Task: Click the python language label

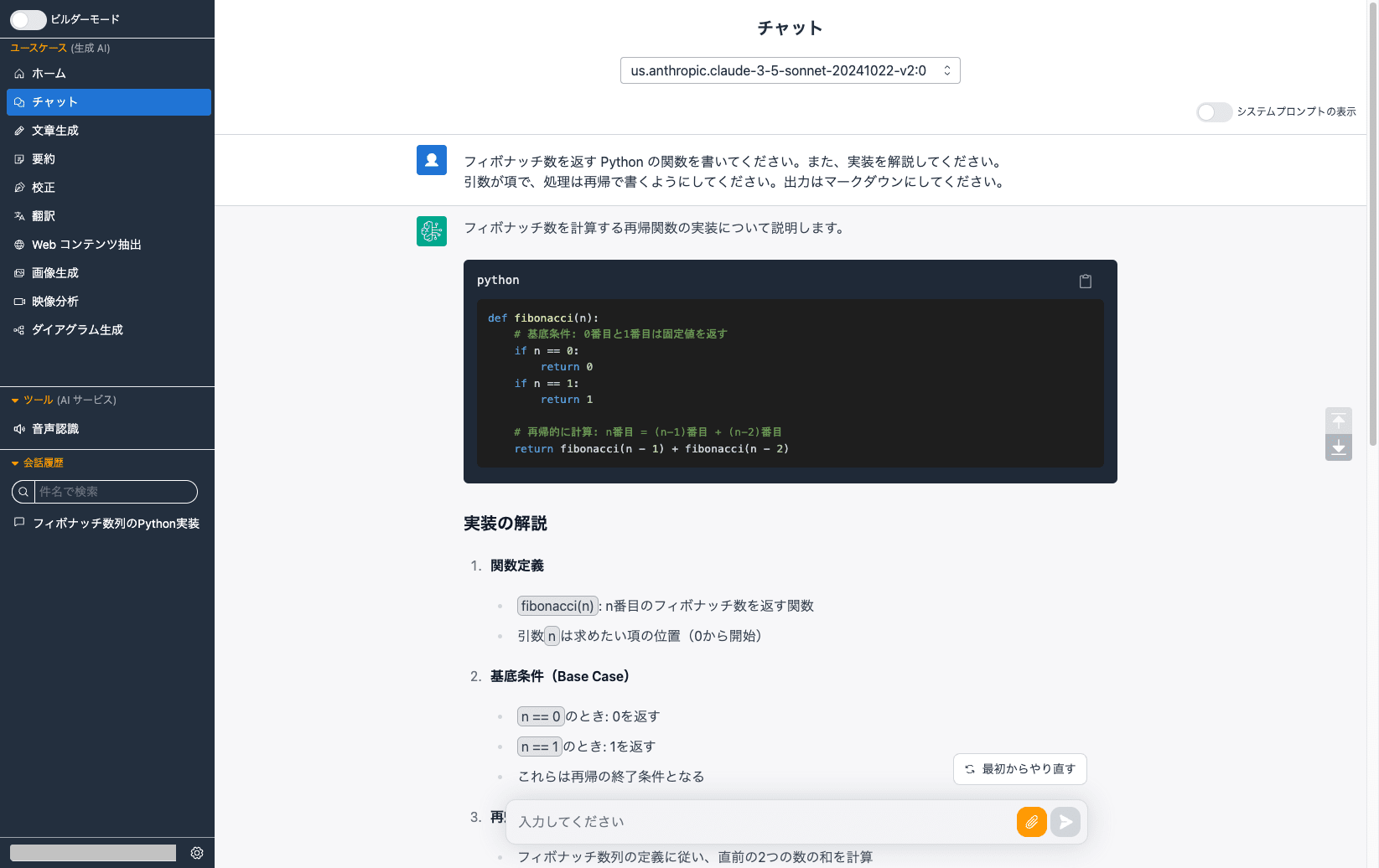Action: pos(498,280)
